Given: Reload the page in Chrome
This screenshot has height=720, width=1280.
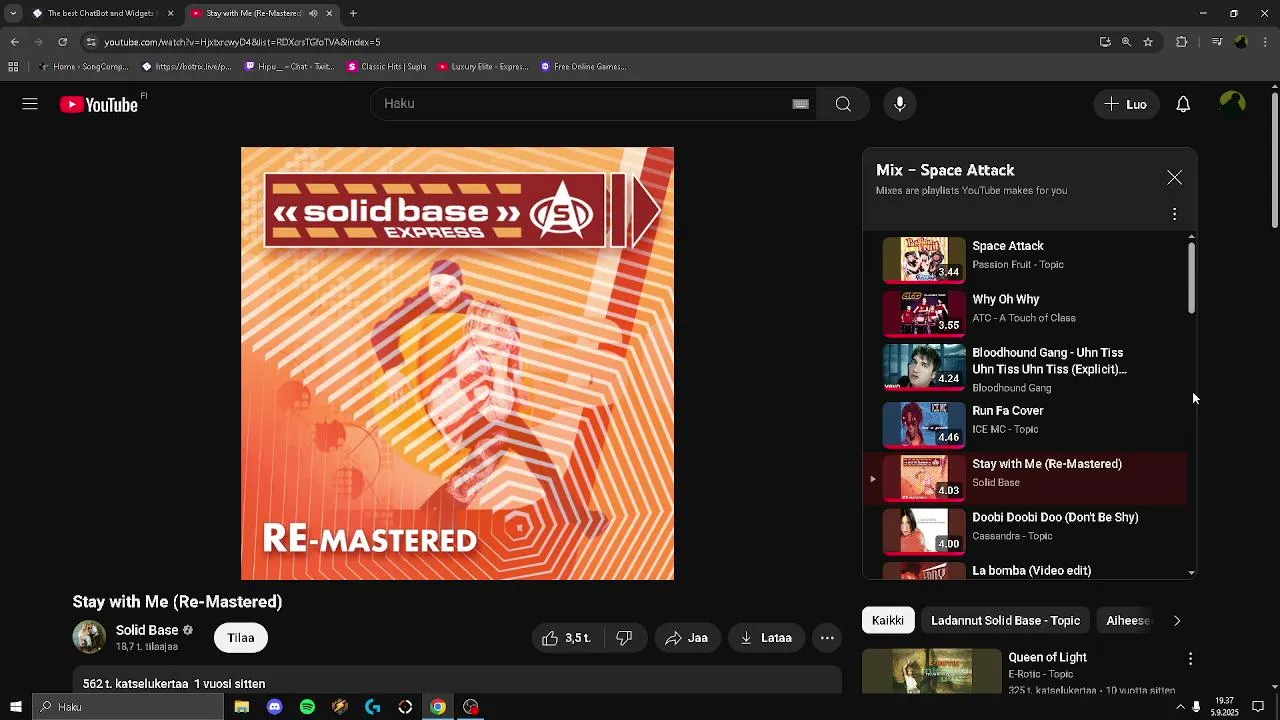Looking at the screenshot, I should (62, 42).
